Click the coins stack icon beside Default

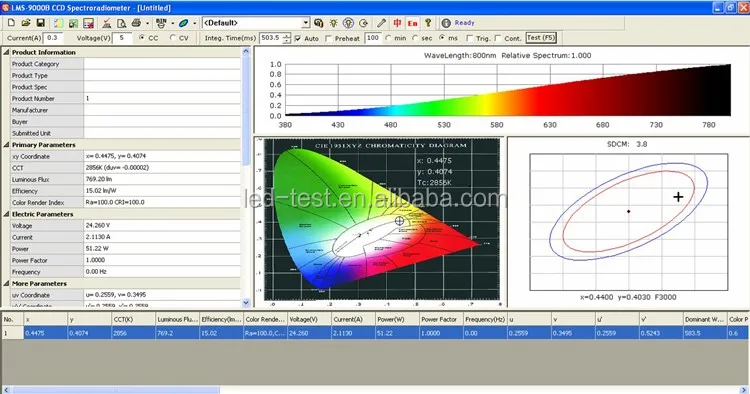pos(319,23)
